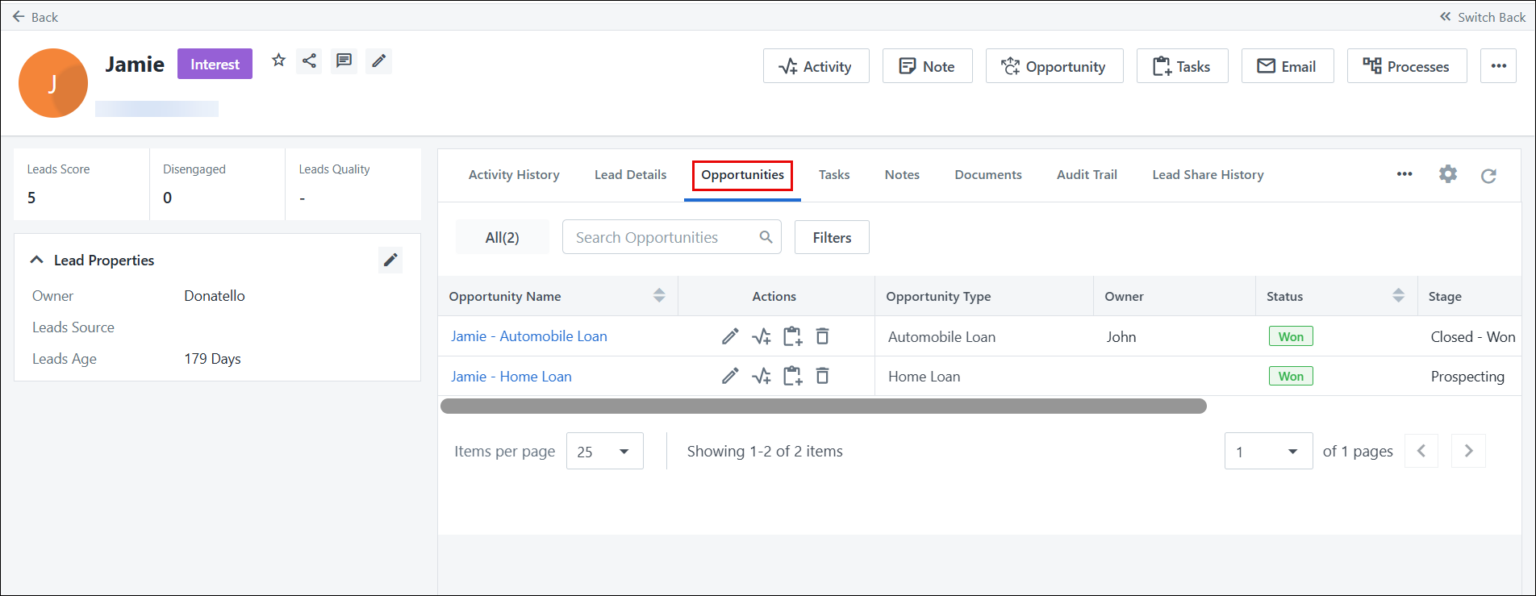Star the lead Jamie as favorite
This screenshot has height=596, width=1536.
tap(278, 60)
